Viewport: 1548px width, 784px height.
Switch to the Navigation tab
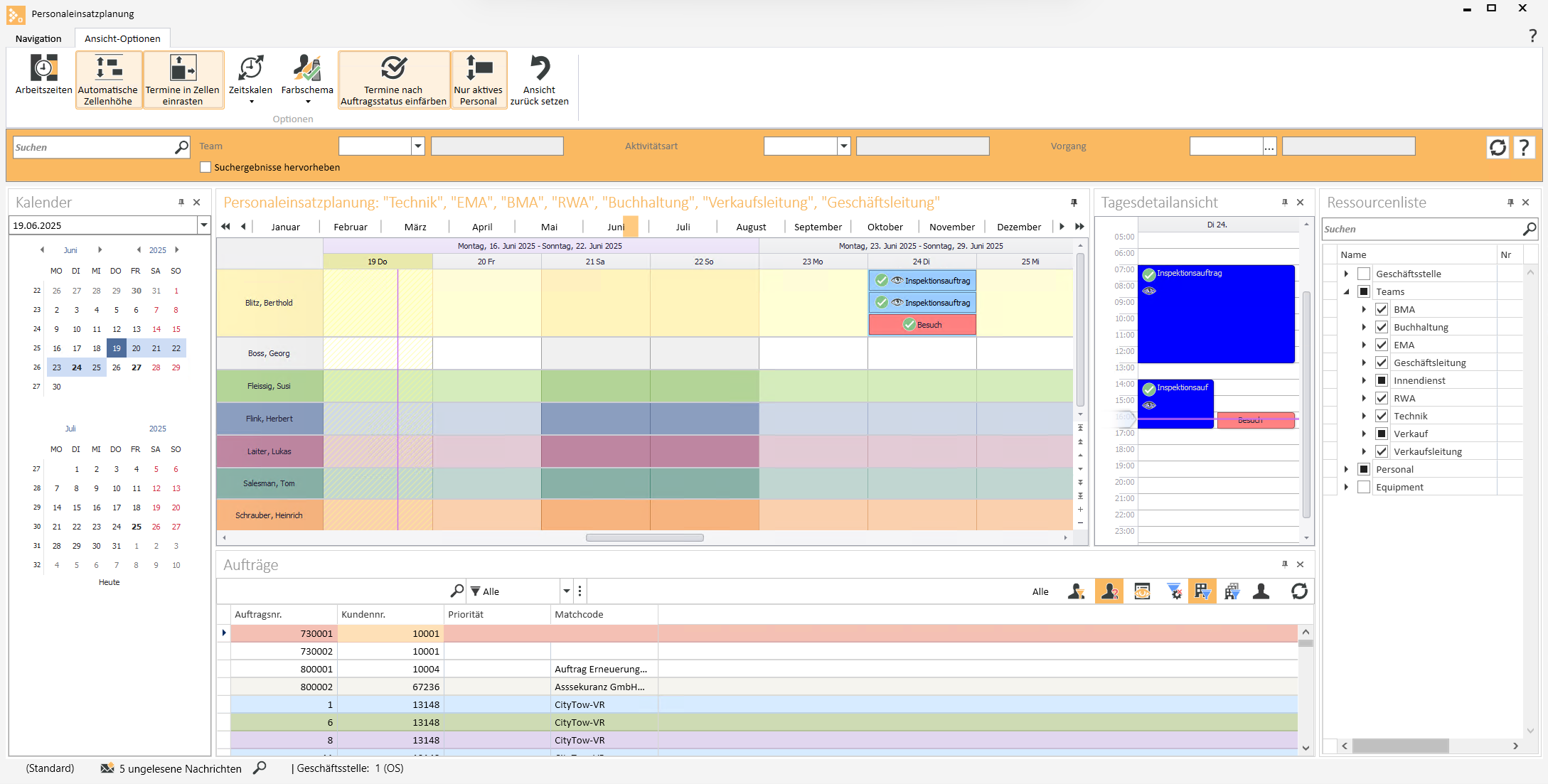coord(38,38)
